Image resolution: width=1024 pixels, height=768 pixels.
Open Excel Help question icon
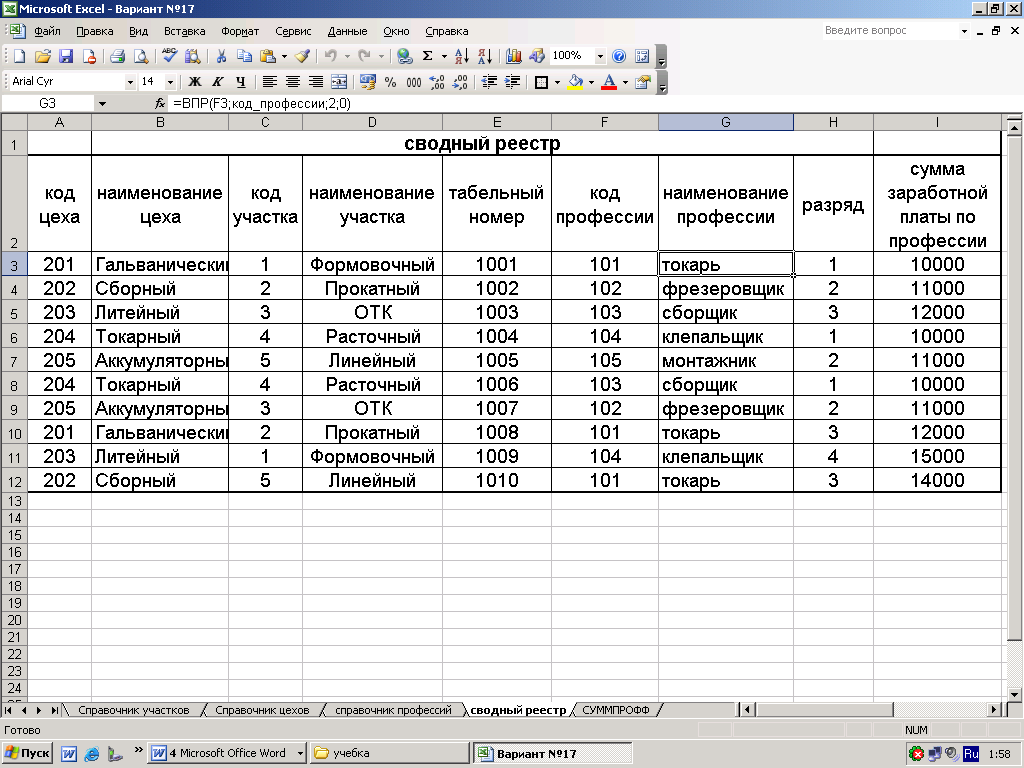[618, 56]
